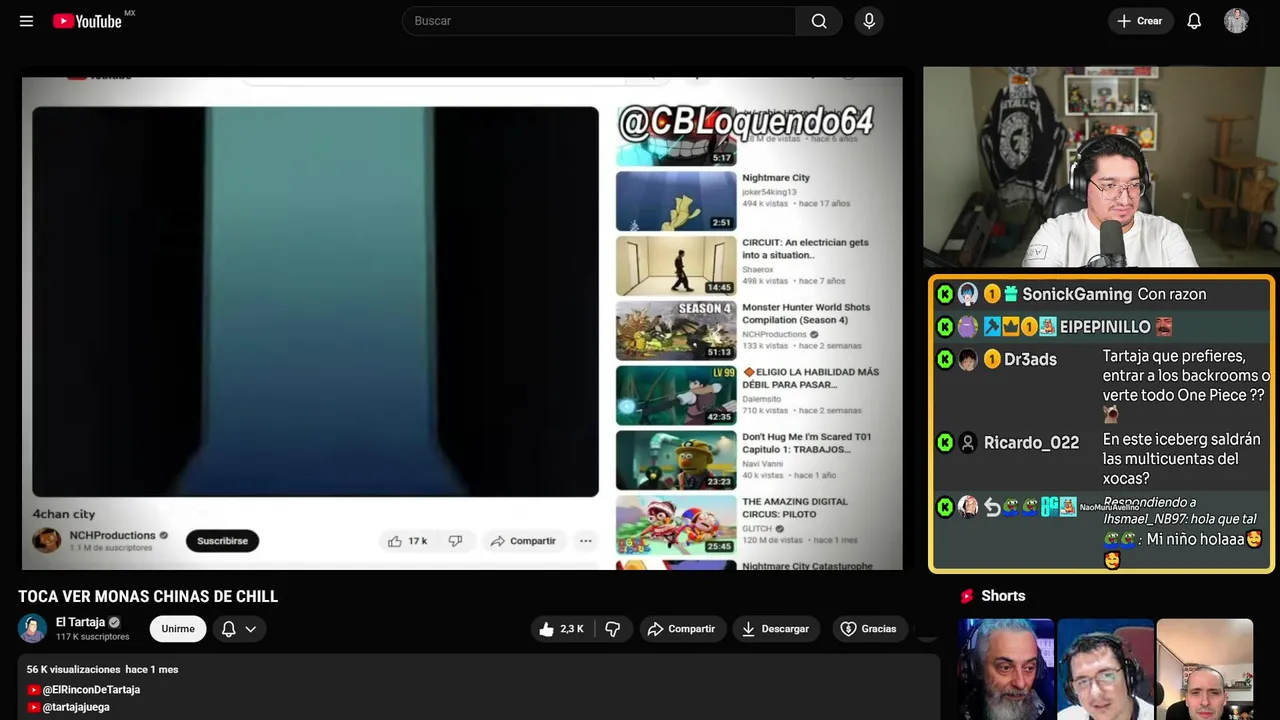Click 17 k like button in embedded video
The image size is (1280, 720).
408,541
